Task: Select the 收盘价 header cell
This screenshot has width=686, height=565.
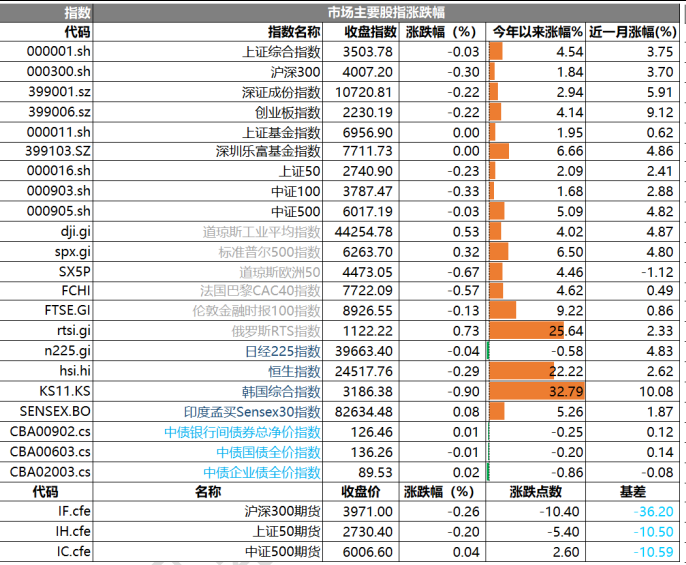Action: click(x=360, y=491)
